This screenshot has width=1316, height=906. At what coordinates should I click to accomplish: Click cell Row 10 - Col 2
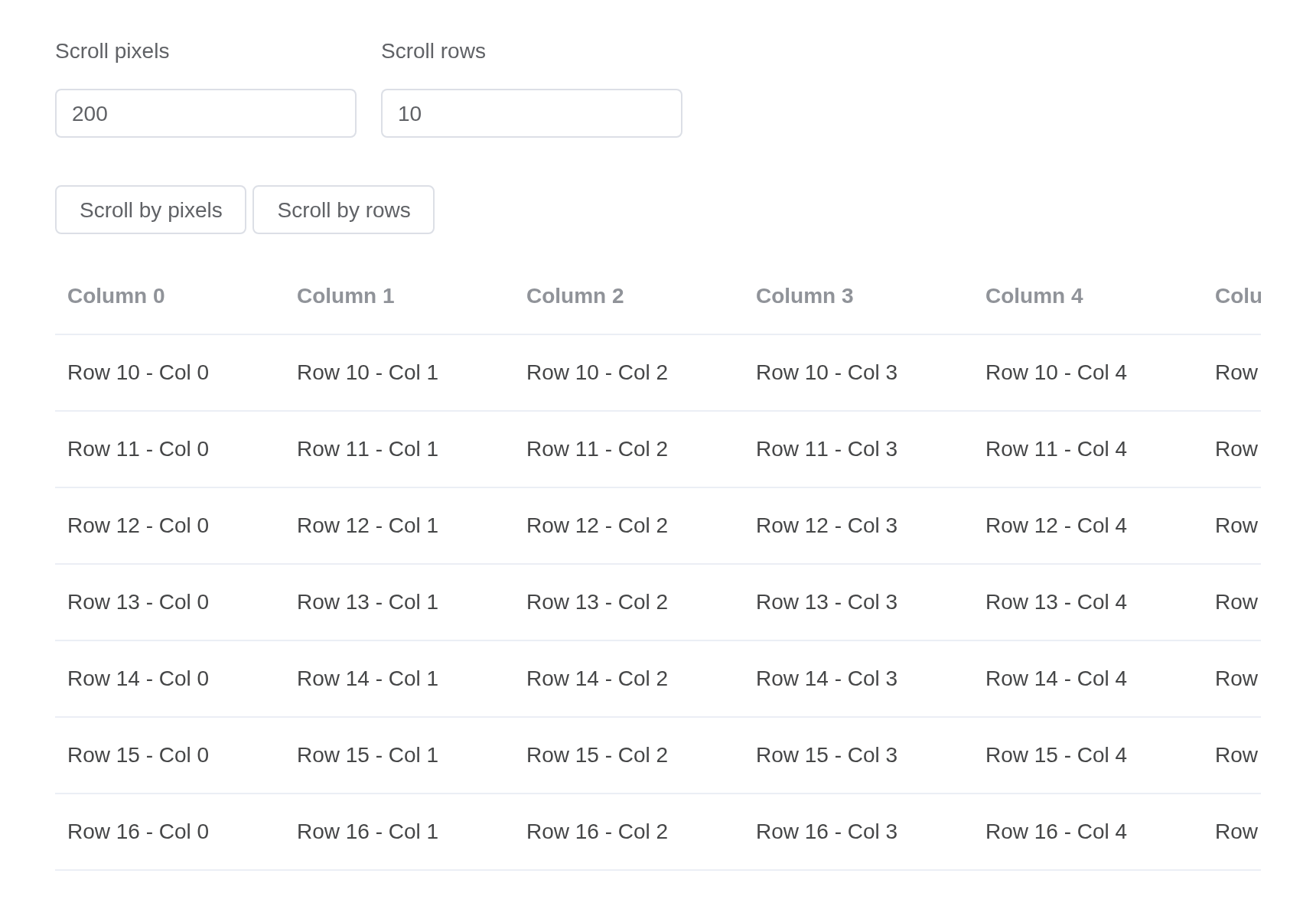pyautogui.click(x=629, y=373)
